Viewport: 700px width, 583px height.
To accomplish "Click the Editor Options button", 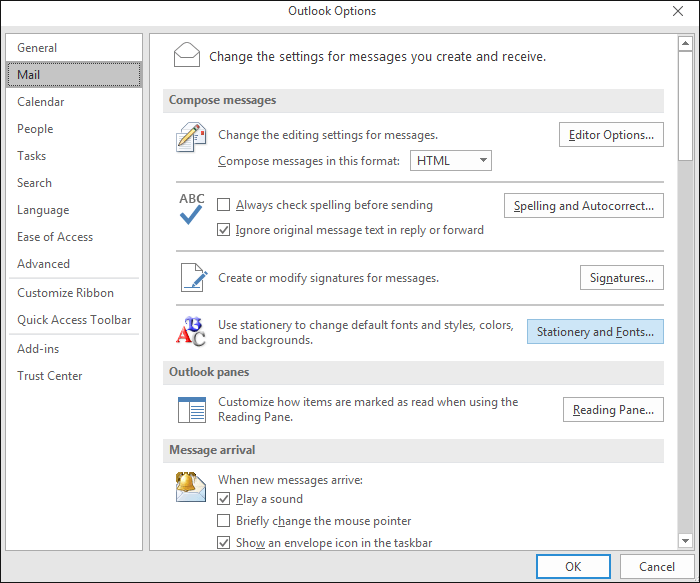I will coord(611,135).
